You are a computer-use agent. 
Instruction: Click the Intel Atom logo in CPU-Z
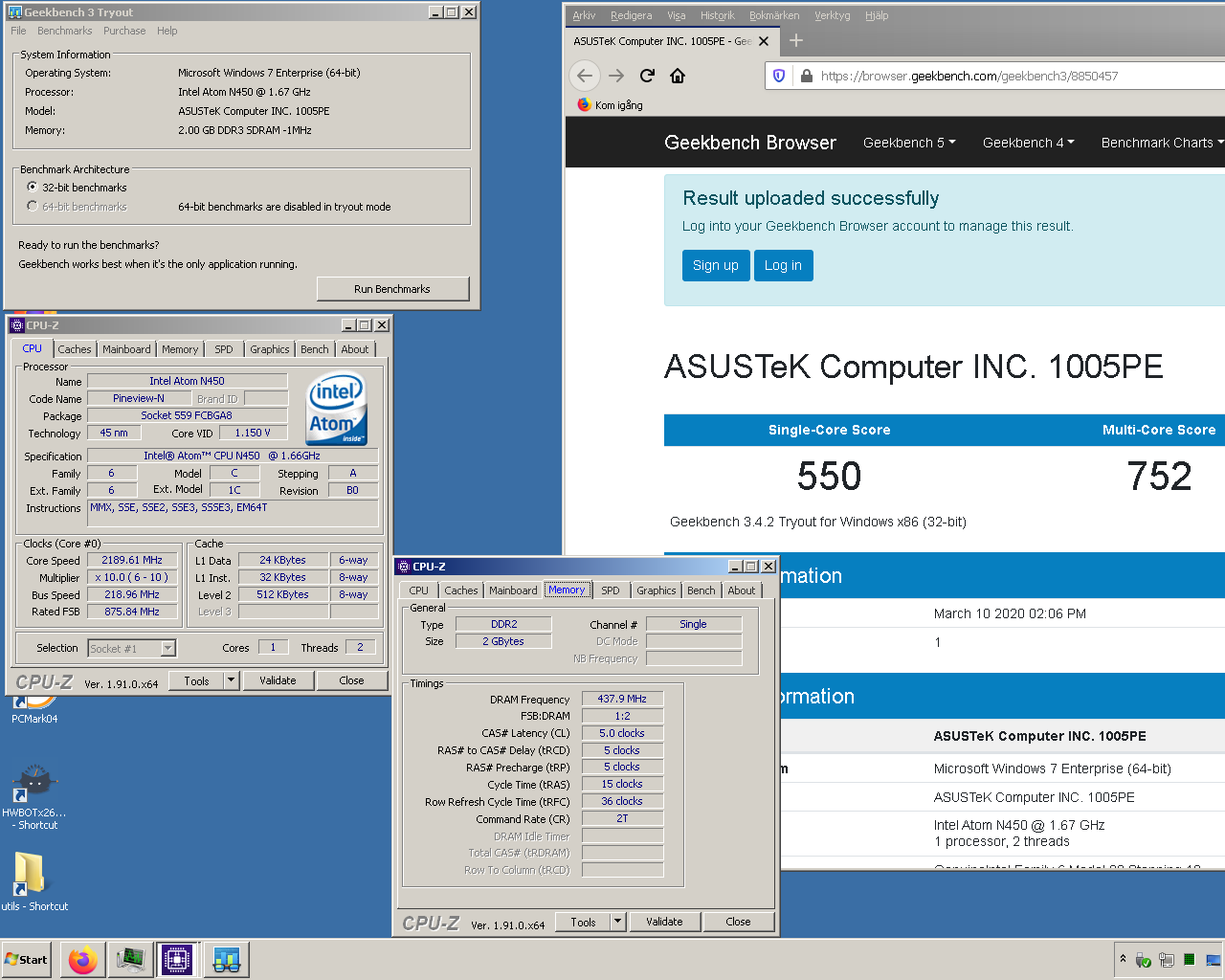[337, 410]
